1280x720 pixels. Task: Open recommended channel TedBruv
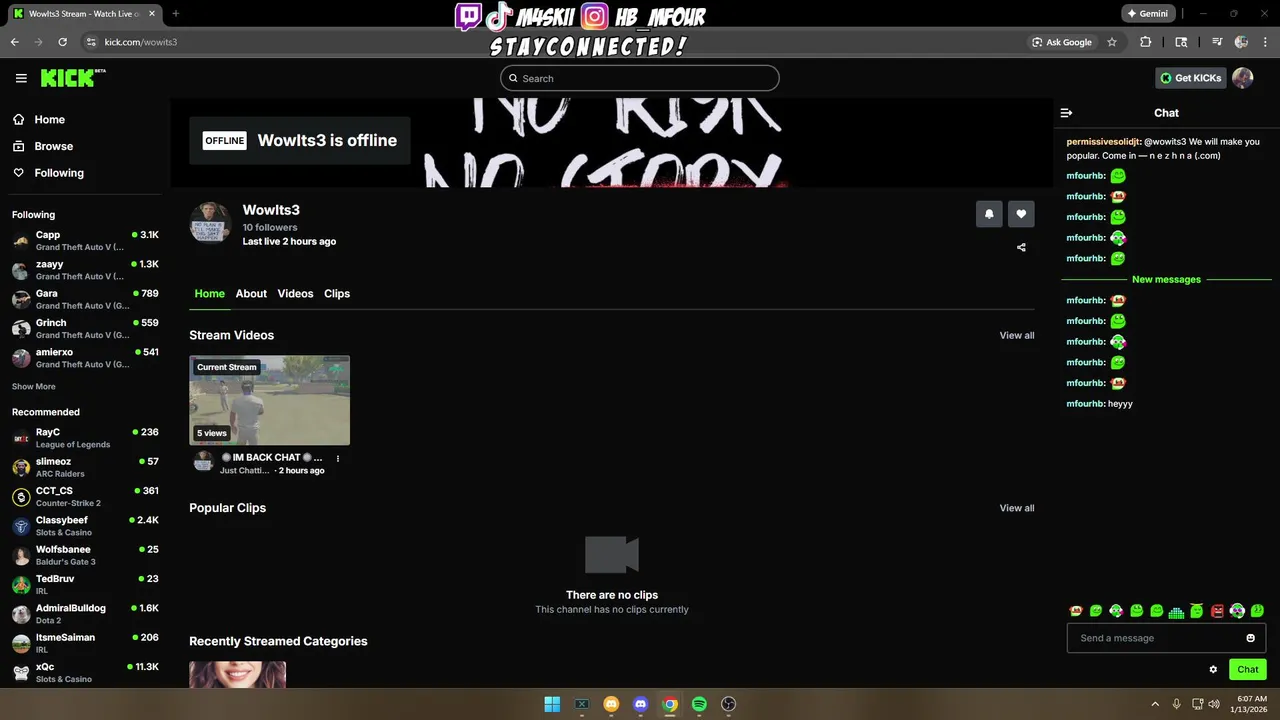tap(85, 584)
